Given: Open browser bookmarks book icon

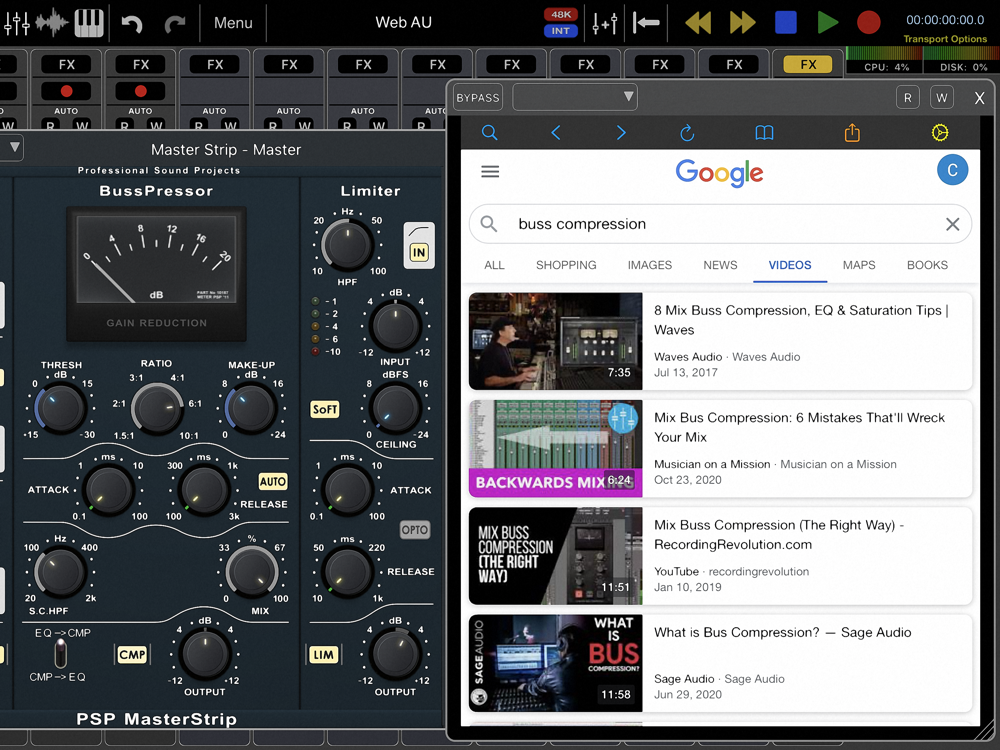Looking at the screenshot, I should 764,133.
